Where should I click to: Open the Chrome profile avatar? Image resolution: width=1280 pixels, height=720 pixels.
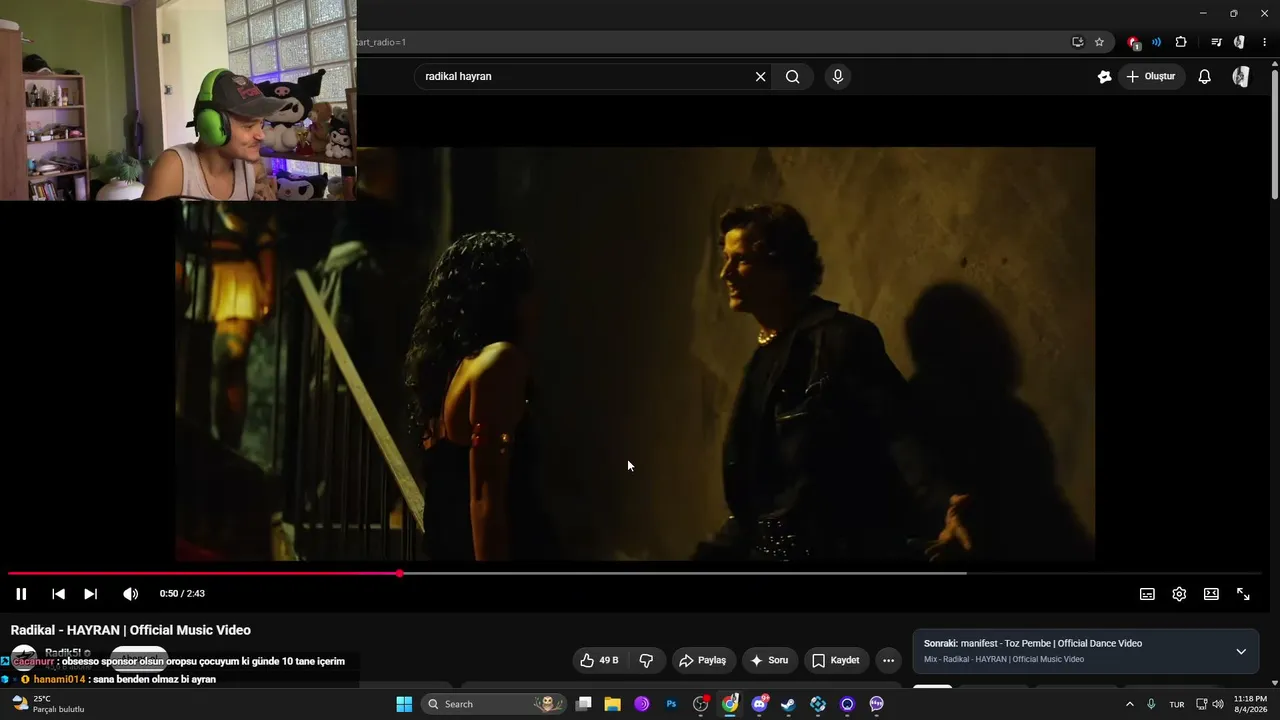click(1240, 42)
